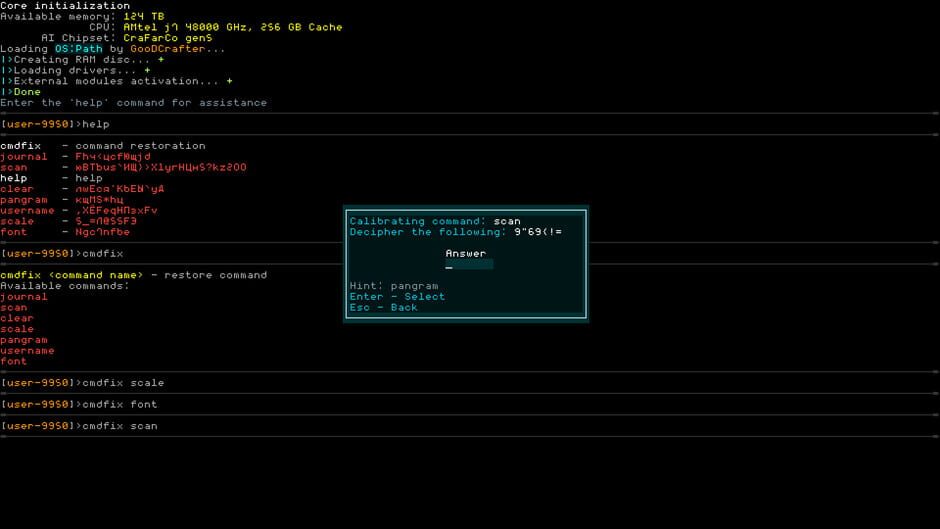Viewport: 940px width, 529px height.
Task: Select the 'Enter - Select' option in dialog
Action: point(397,297)
